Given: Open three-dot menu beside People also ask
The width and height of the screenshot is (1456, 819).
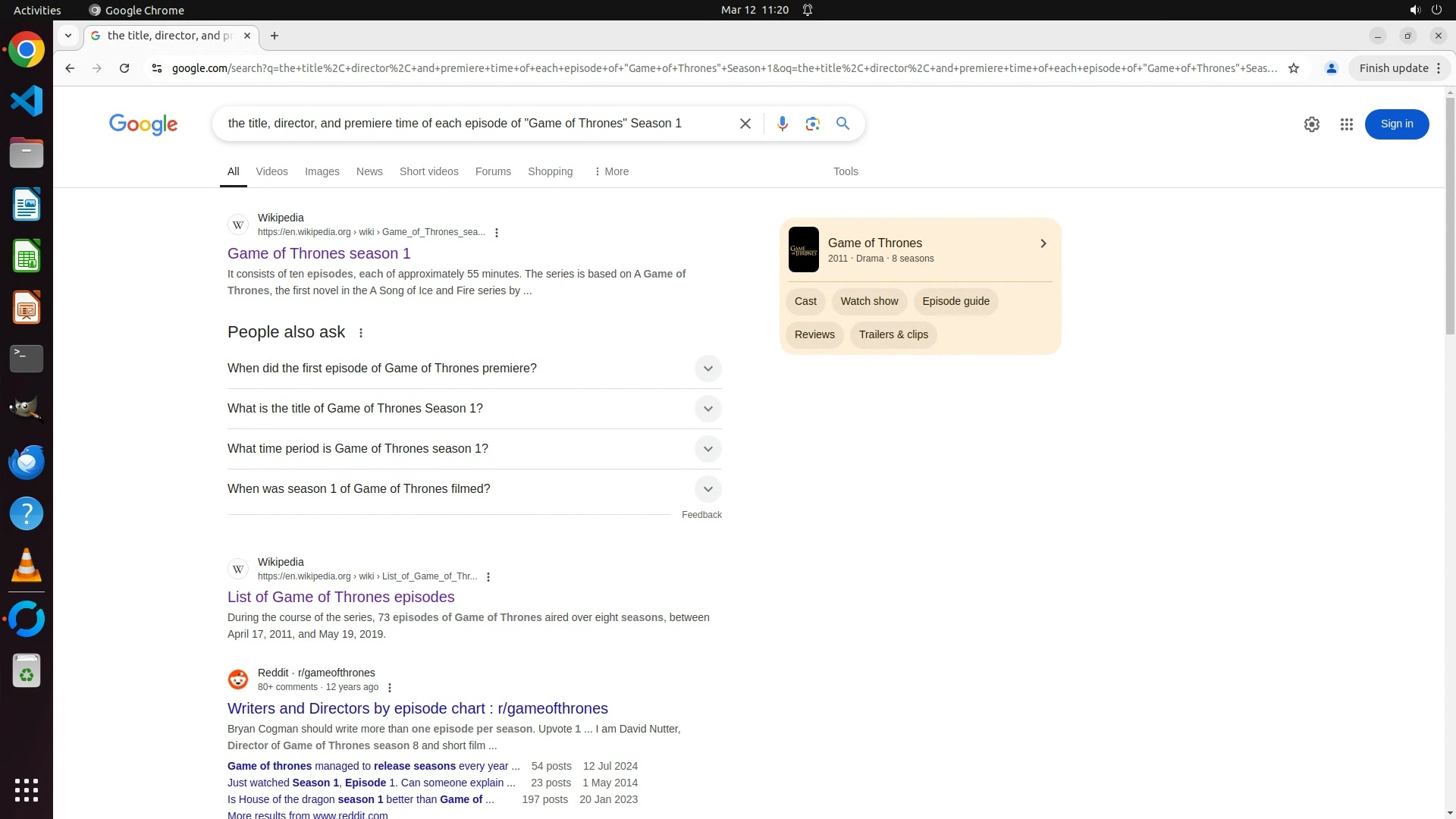Looking at the screenshot, I should (361, 333).
